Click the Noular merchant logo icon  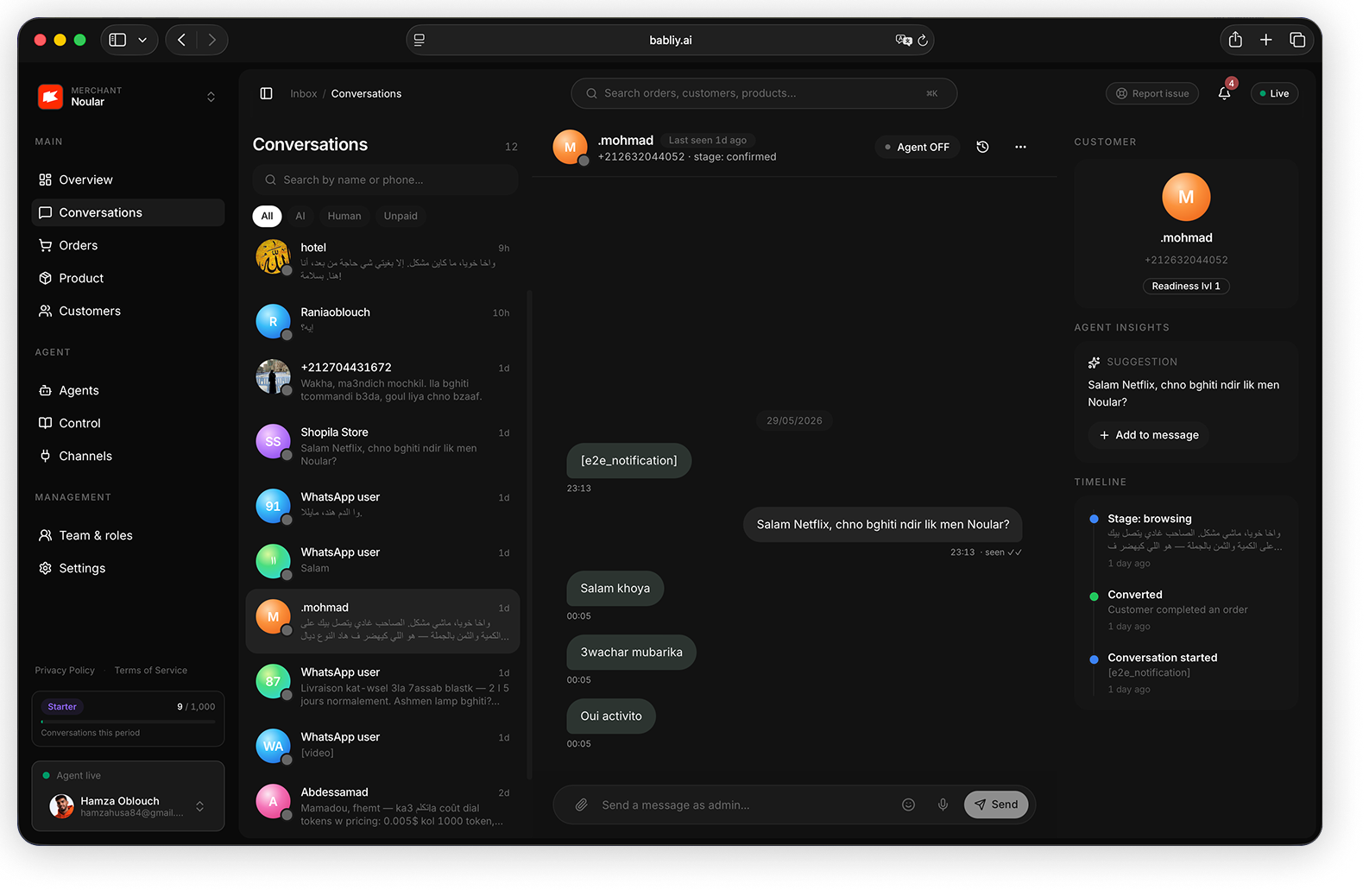(x=51, y=97)
